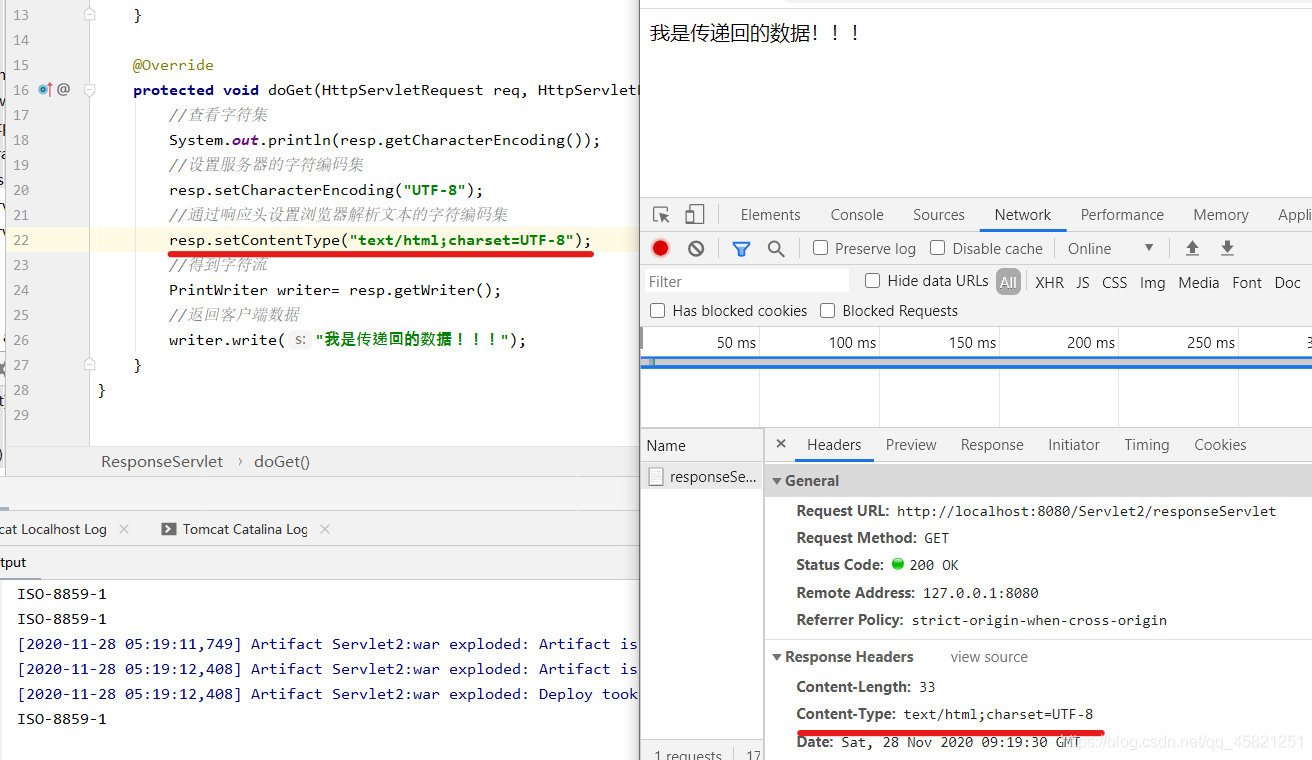Toggle the device toolbar icon
Screen dimensions: 1312x760
click(694, 215)
